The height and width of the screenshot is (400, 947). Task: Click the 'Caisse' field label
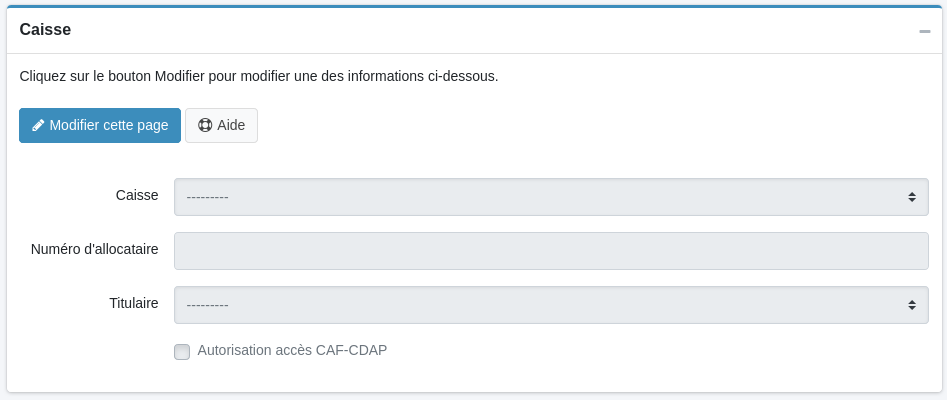[x=137, y=195]
